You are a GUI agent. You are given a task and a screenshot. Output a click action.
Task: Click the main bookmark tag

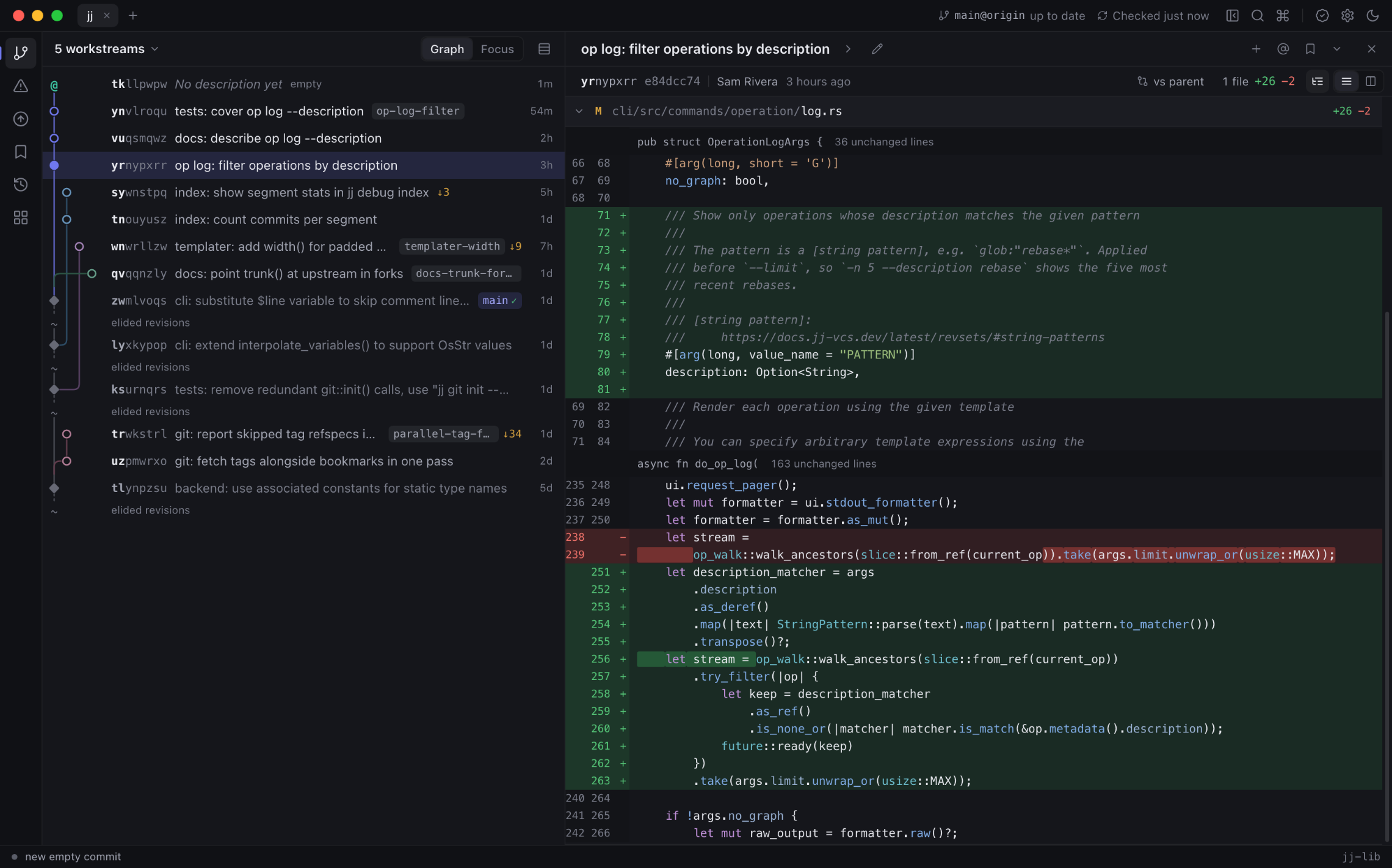click(x=499, y=300)
